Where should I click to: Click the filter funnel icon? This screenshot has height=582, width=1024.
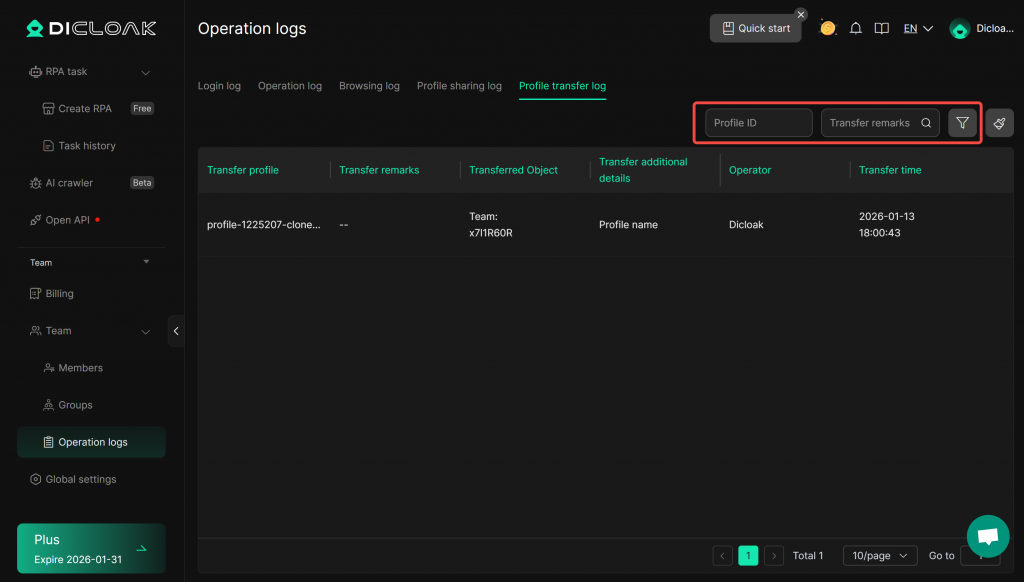click(962, 123)
